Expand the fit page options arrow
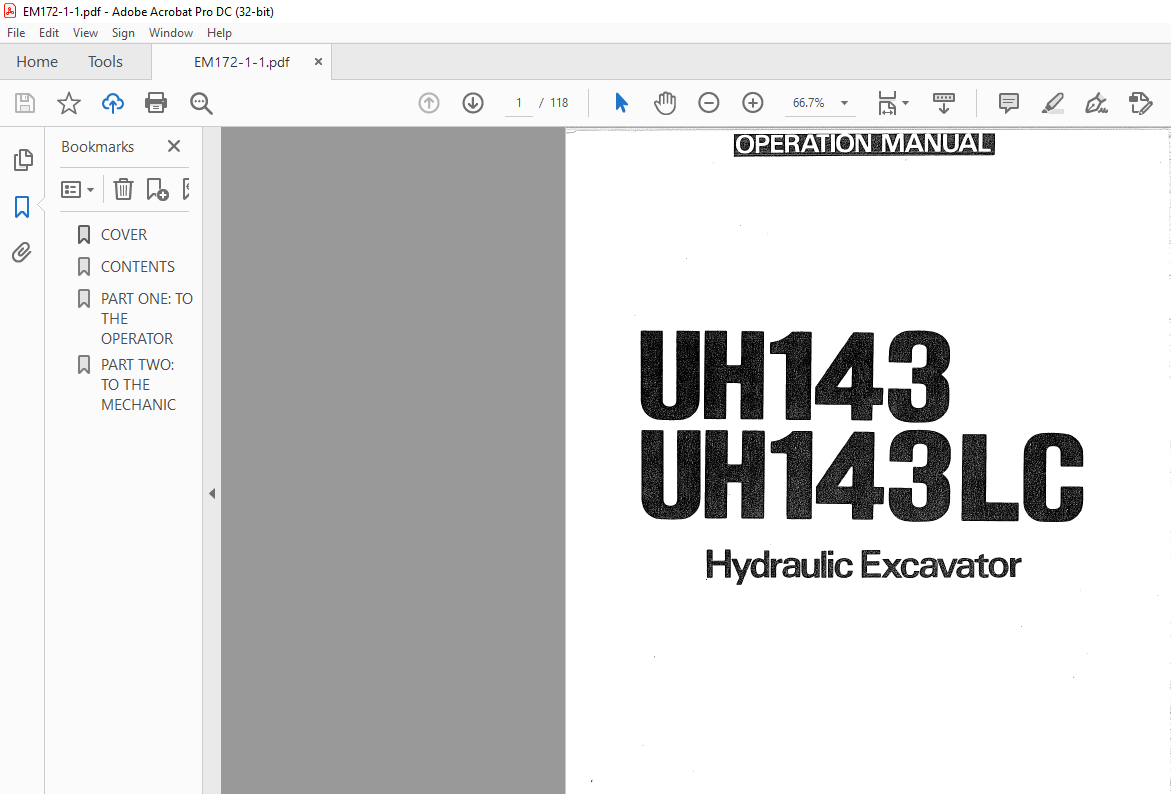Screen dimensions: 1171x794 (905, 103)
